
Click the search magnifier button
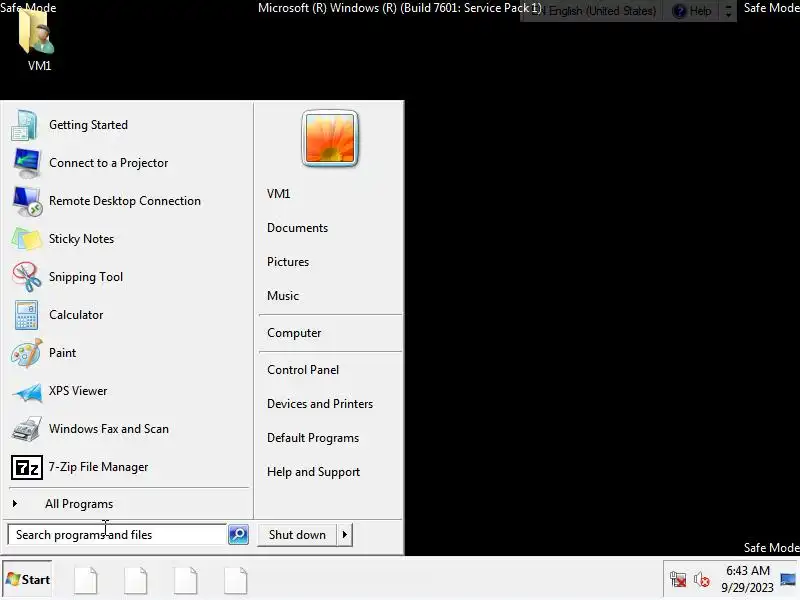[x=238, y=535]
